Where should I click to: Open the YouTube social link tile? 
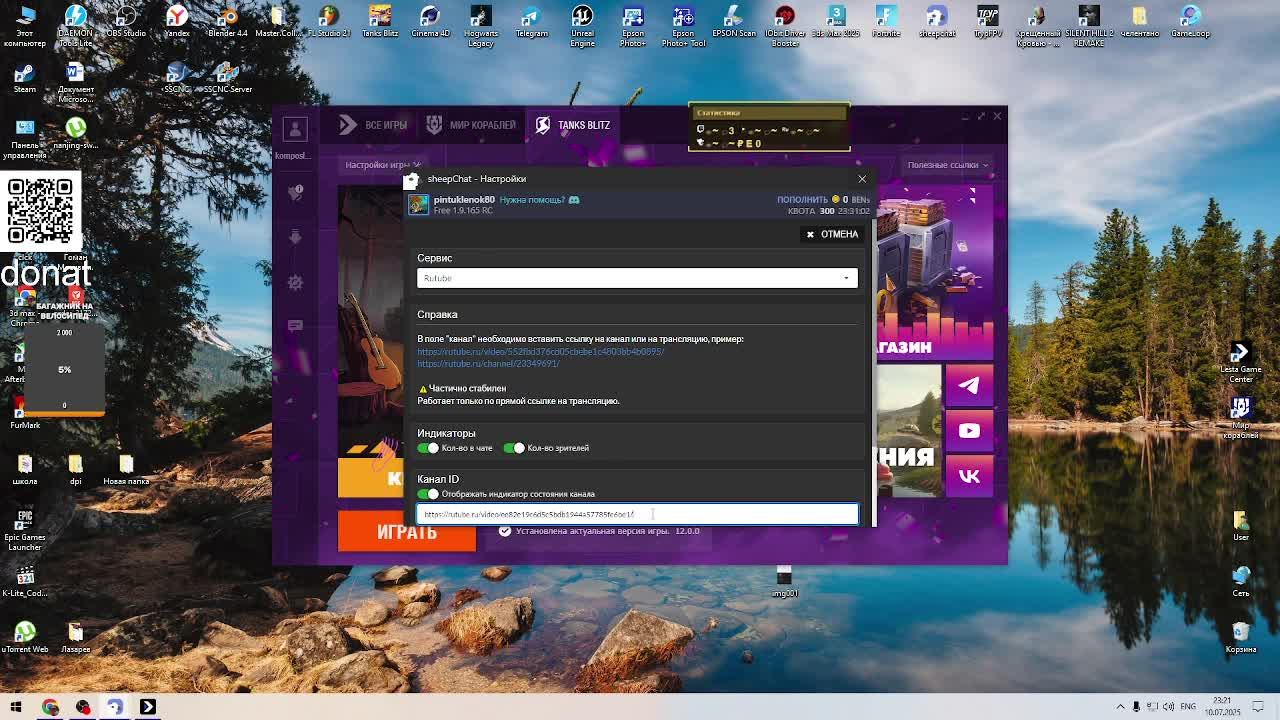969,431
